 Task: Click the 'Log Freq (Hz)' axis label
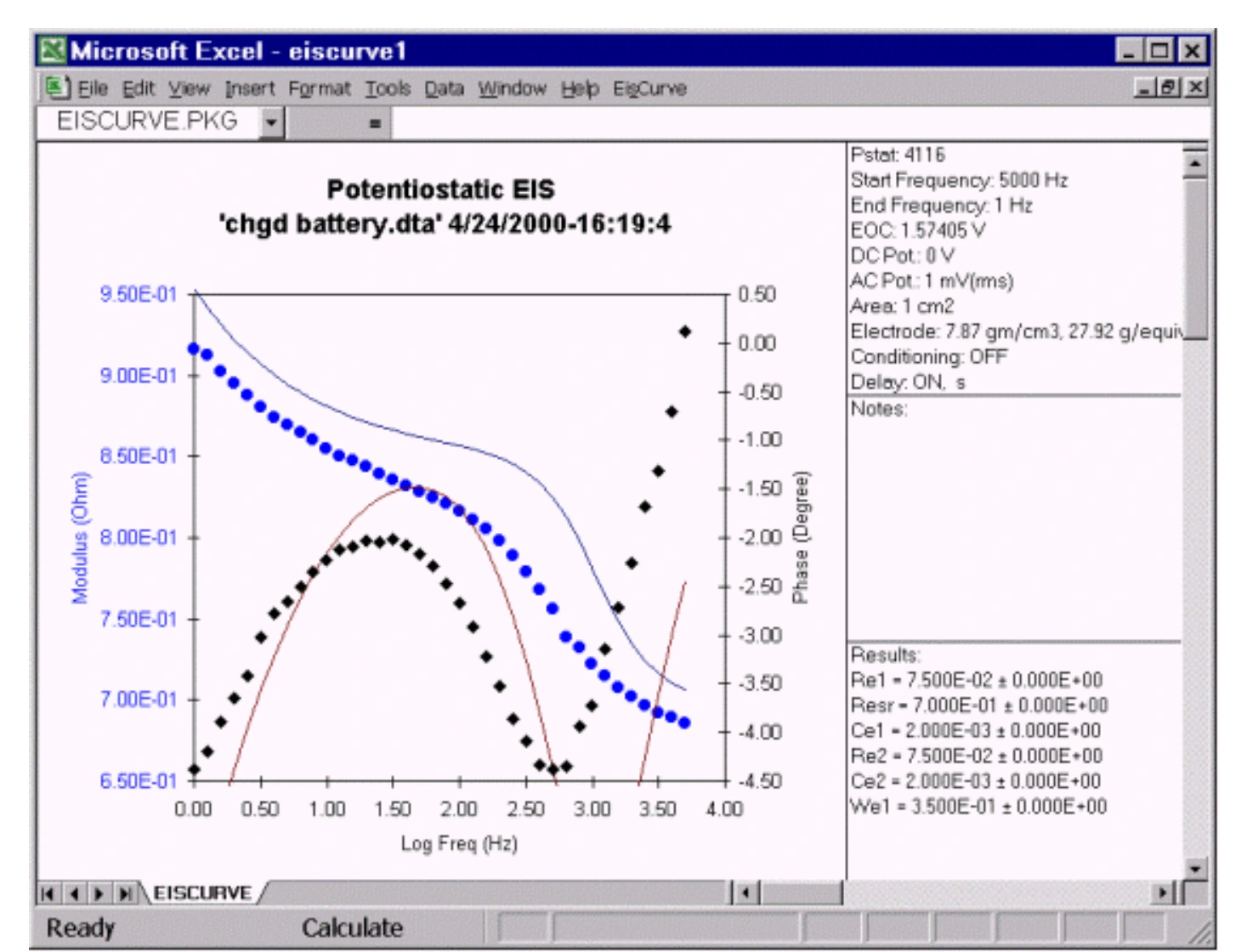[x=459, y=843]
